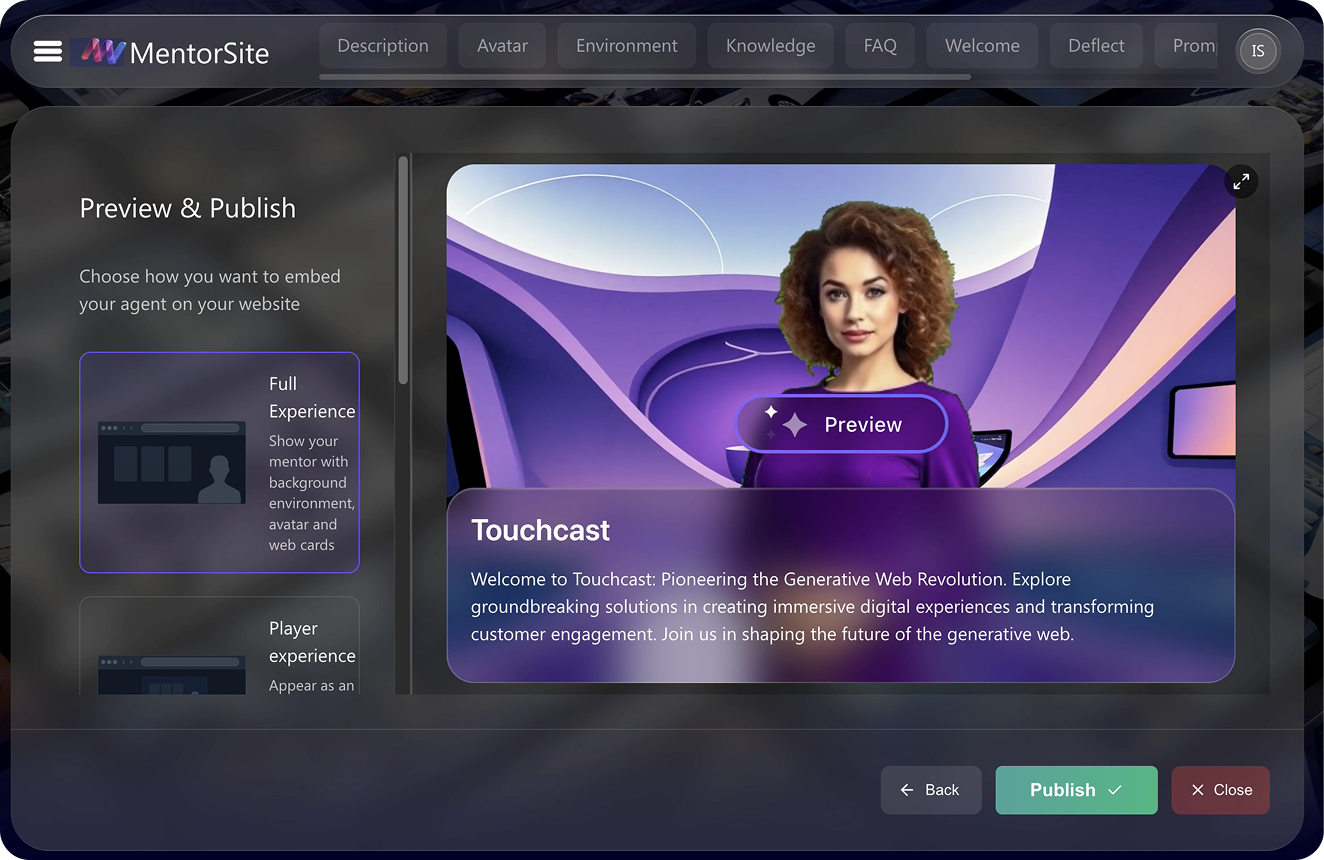
Task: Open the partially visible Prompt tab
Action: coord(1188,46)
